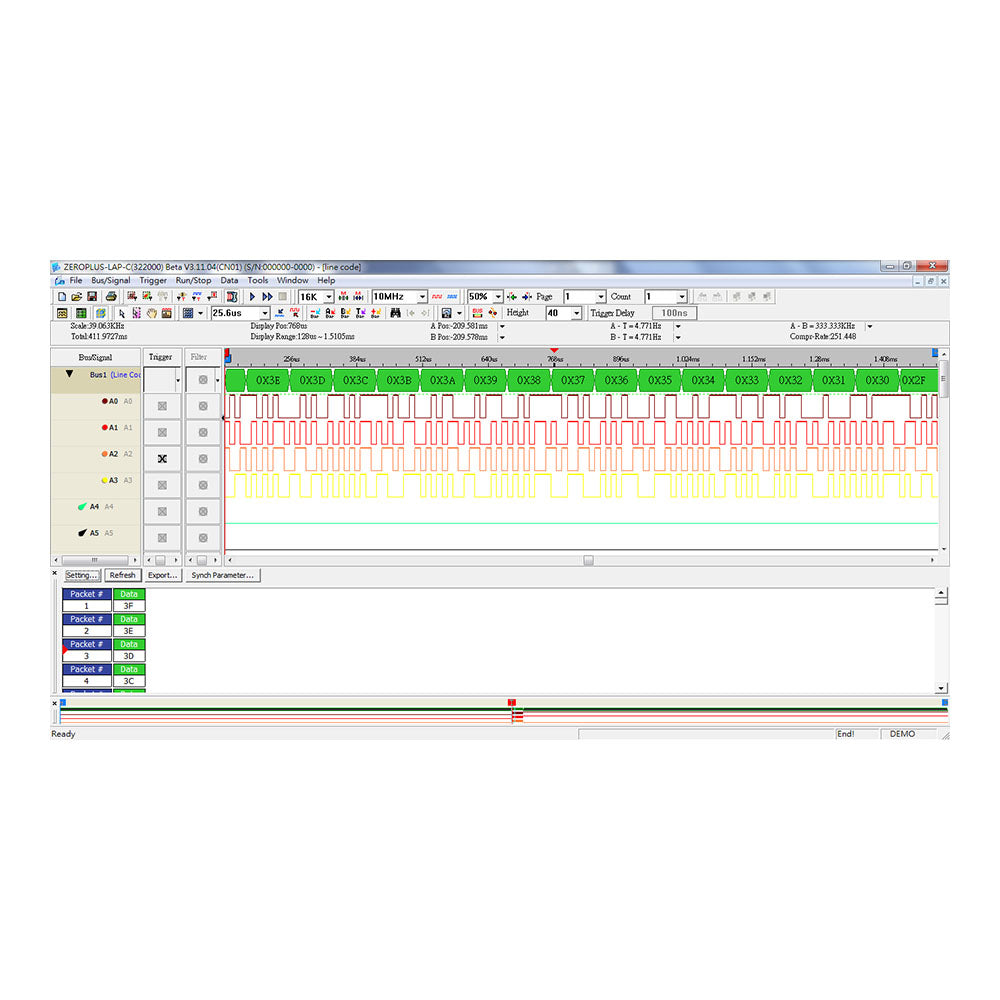Click the Stop square button
This screenshot has height=1000, width=1000.
point(283,297)
